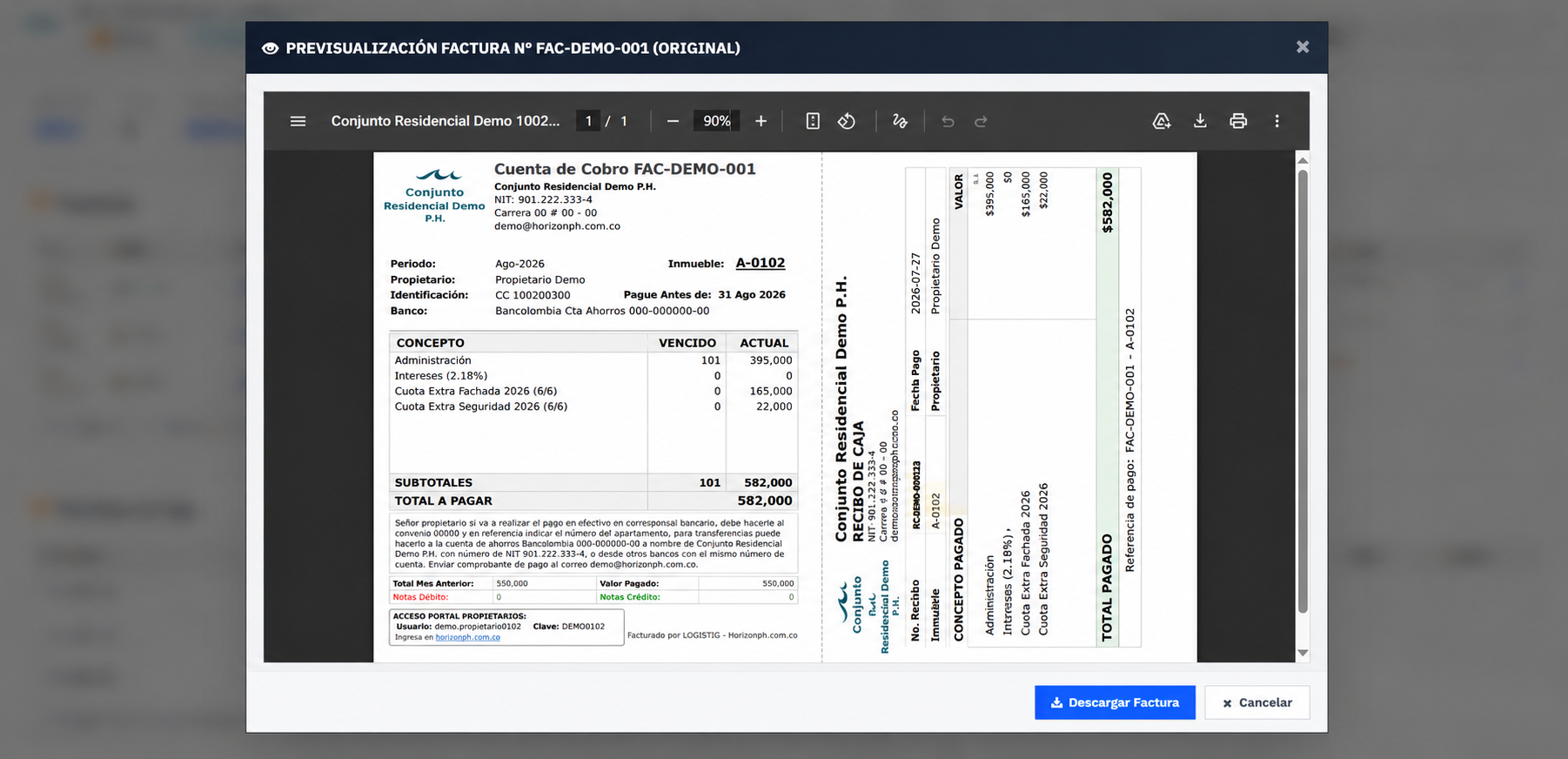Click the PDF vertical scrollbar thumb
Screen dimensions: 1568x759
(x=1303, y=391)
